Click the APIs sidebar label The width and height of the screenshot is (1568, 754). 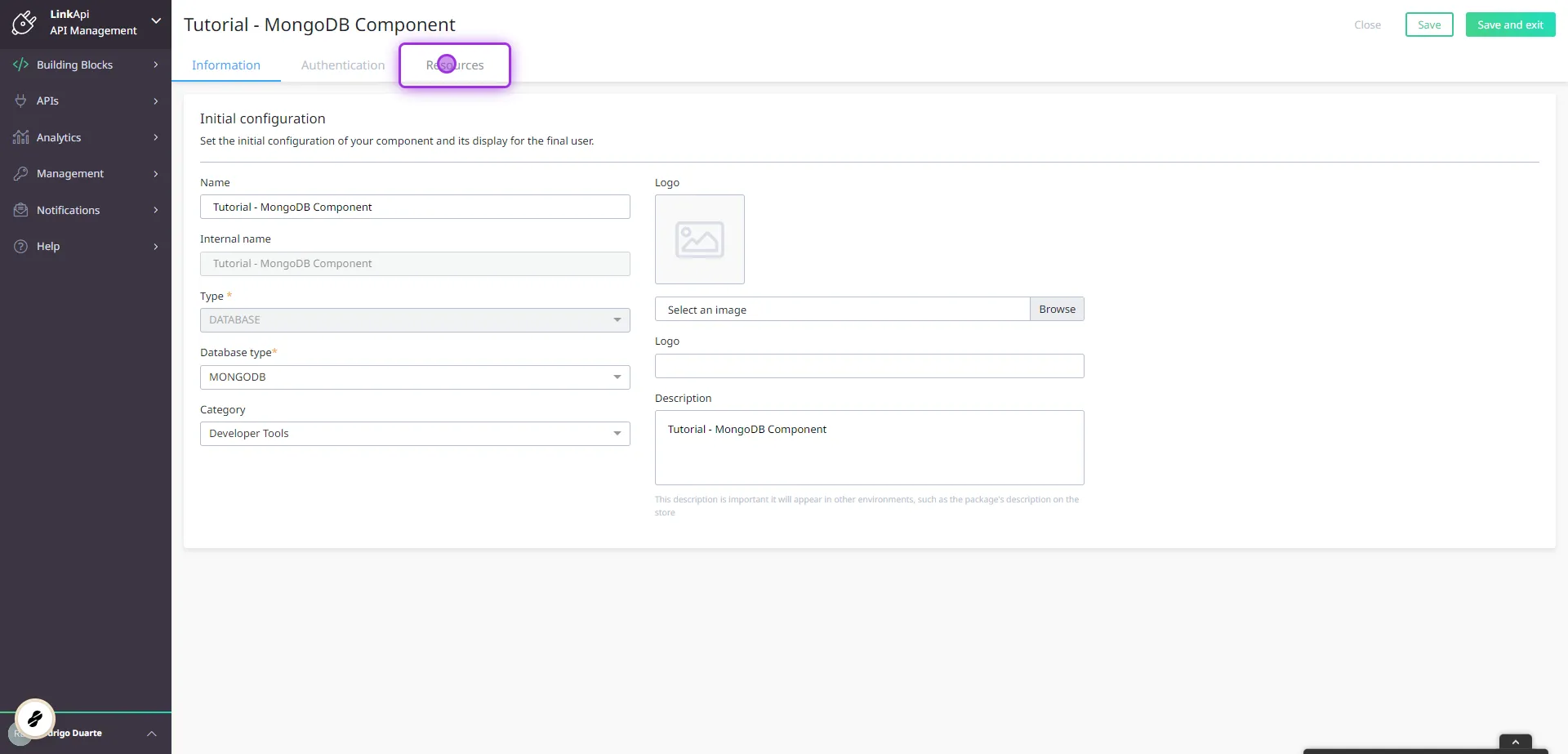[x=47, y=100]
